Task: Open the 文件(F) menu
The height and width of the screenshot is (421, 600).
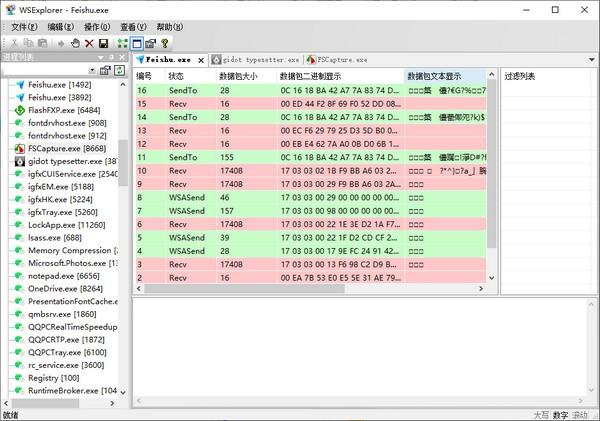Action: tap(24, 27)
